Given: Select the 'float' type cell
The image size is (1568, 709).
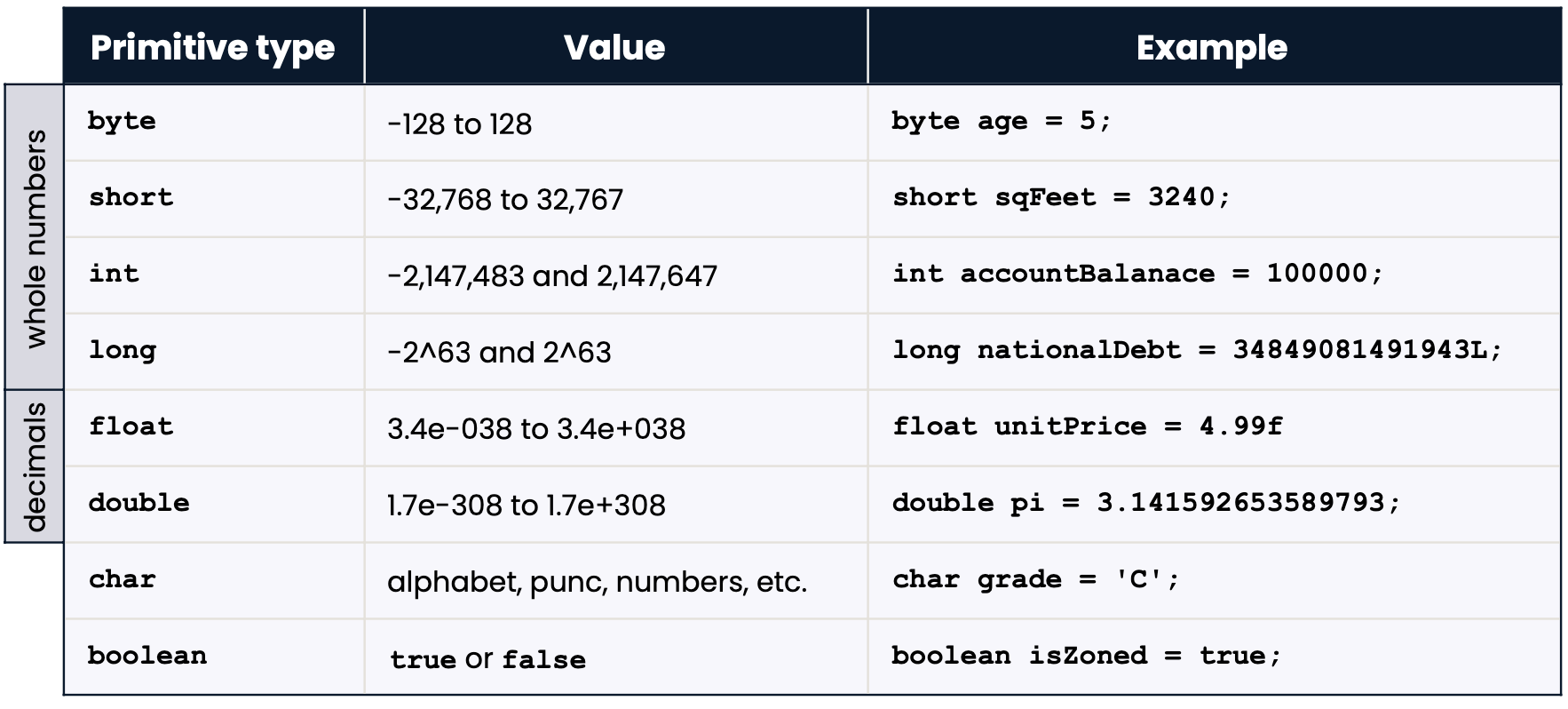Looking at the screenshot, I should [x=131, y=426].
